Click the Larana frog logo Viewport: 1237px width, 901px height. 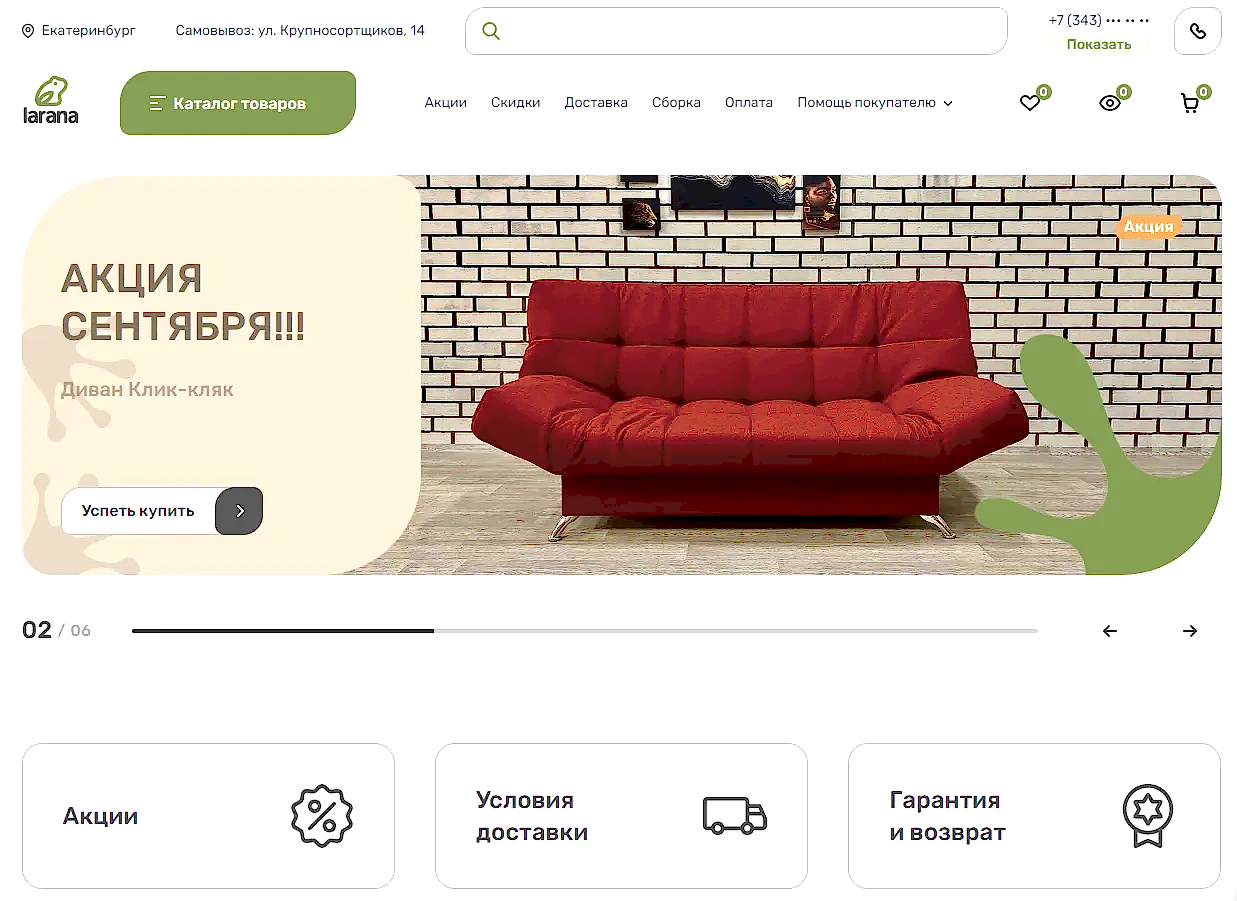pyautogui.click(x=50, y=101)
